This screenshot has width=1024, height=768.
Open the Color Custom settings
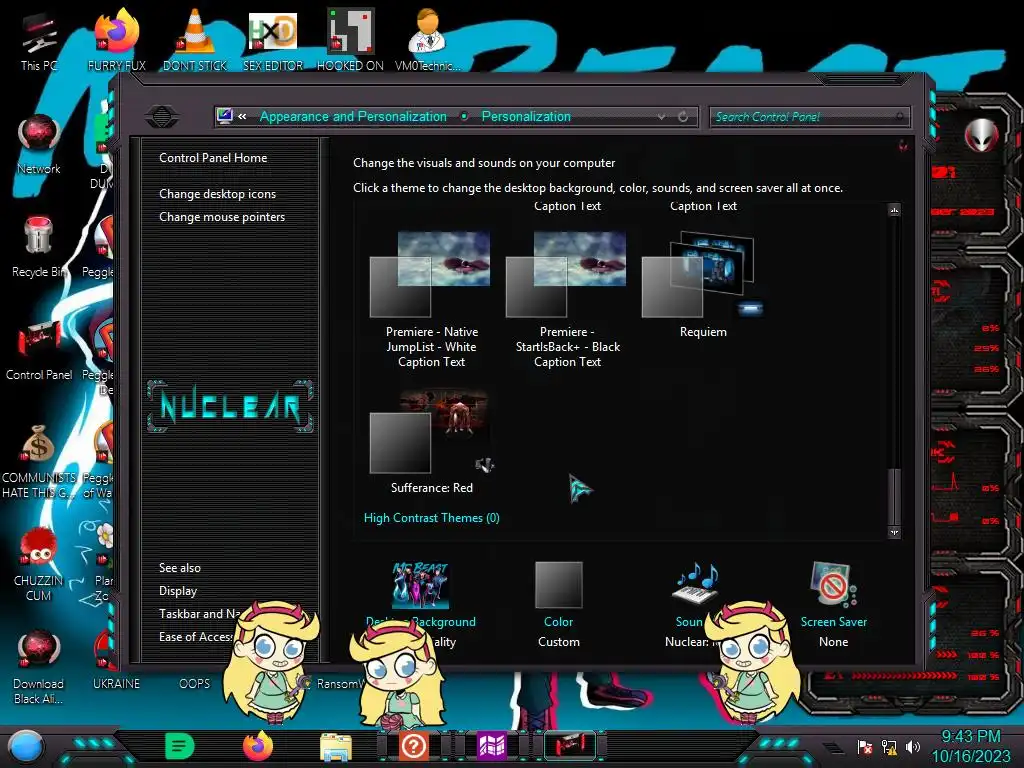pyautogui.click(x=558, y=604)
